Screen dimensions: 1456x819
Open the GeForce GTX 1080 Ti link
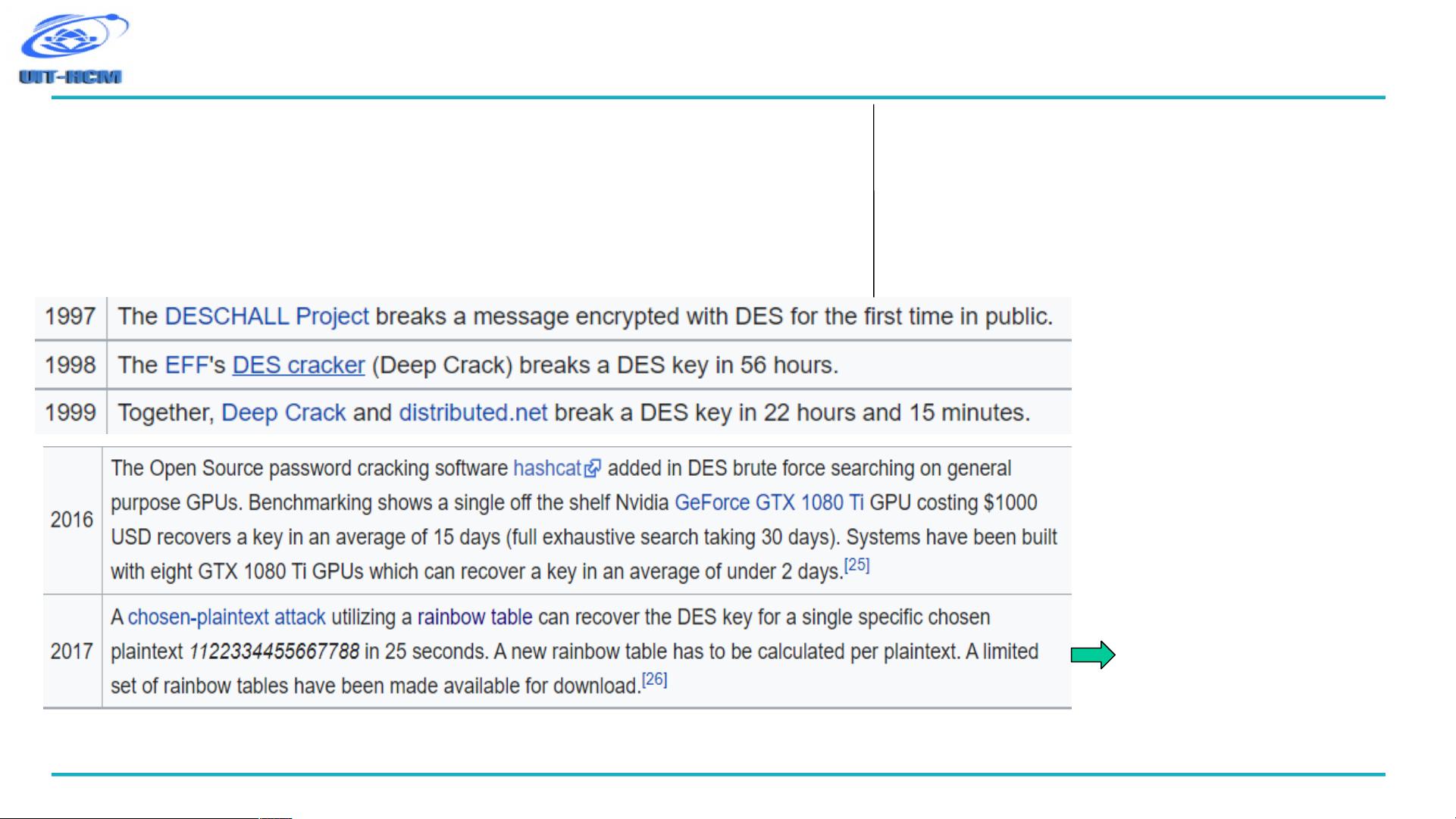tap(769, 503)
